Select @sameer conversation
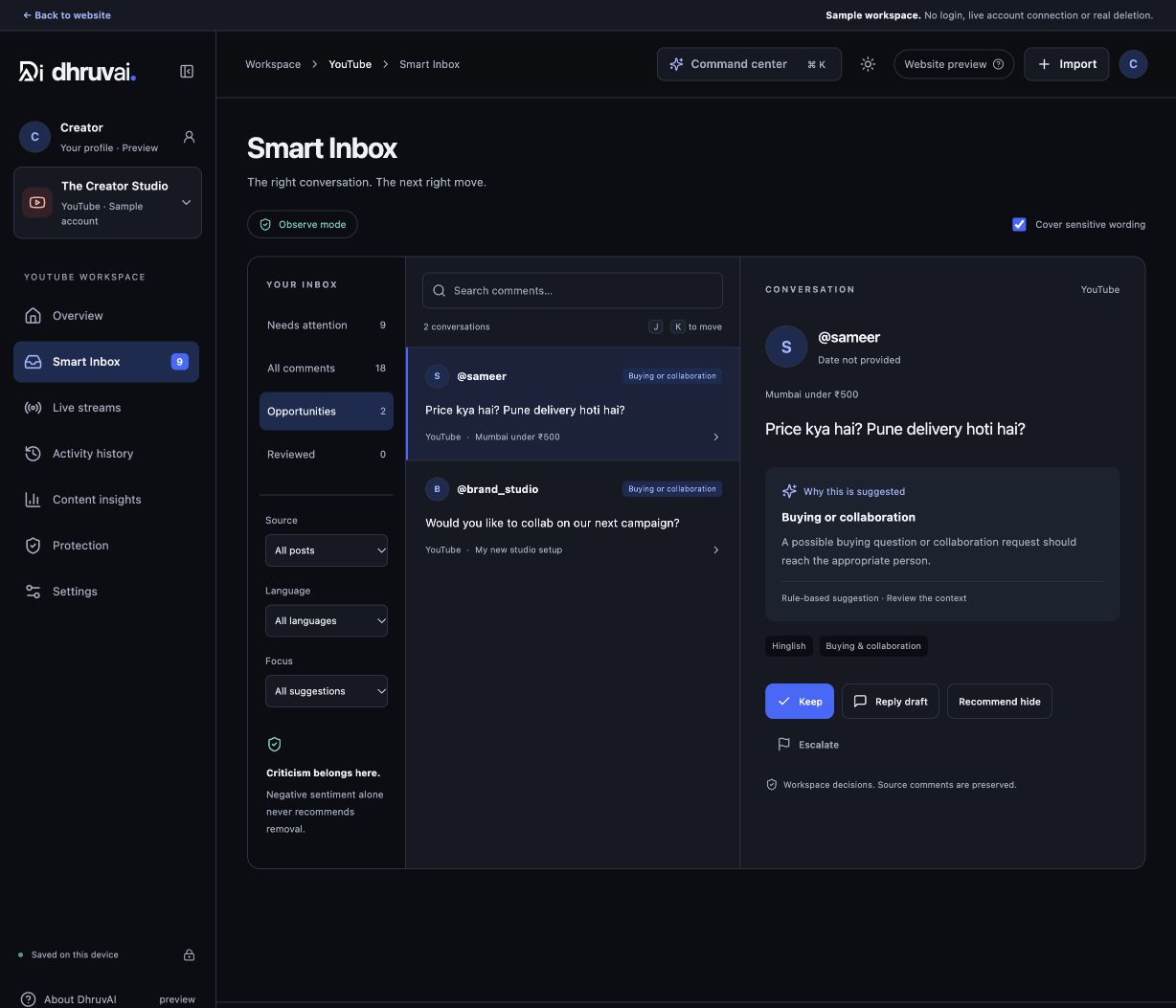The width and height of the screenshot is (1176, 1008). pyautogui.click(x=573, y=404)
